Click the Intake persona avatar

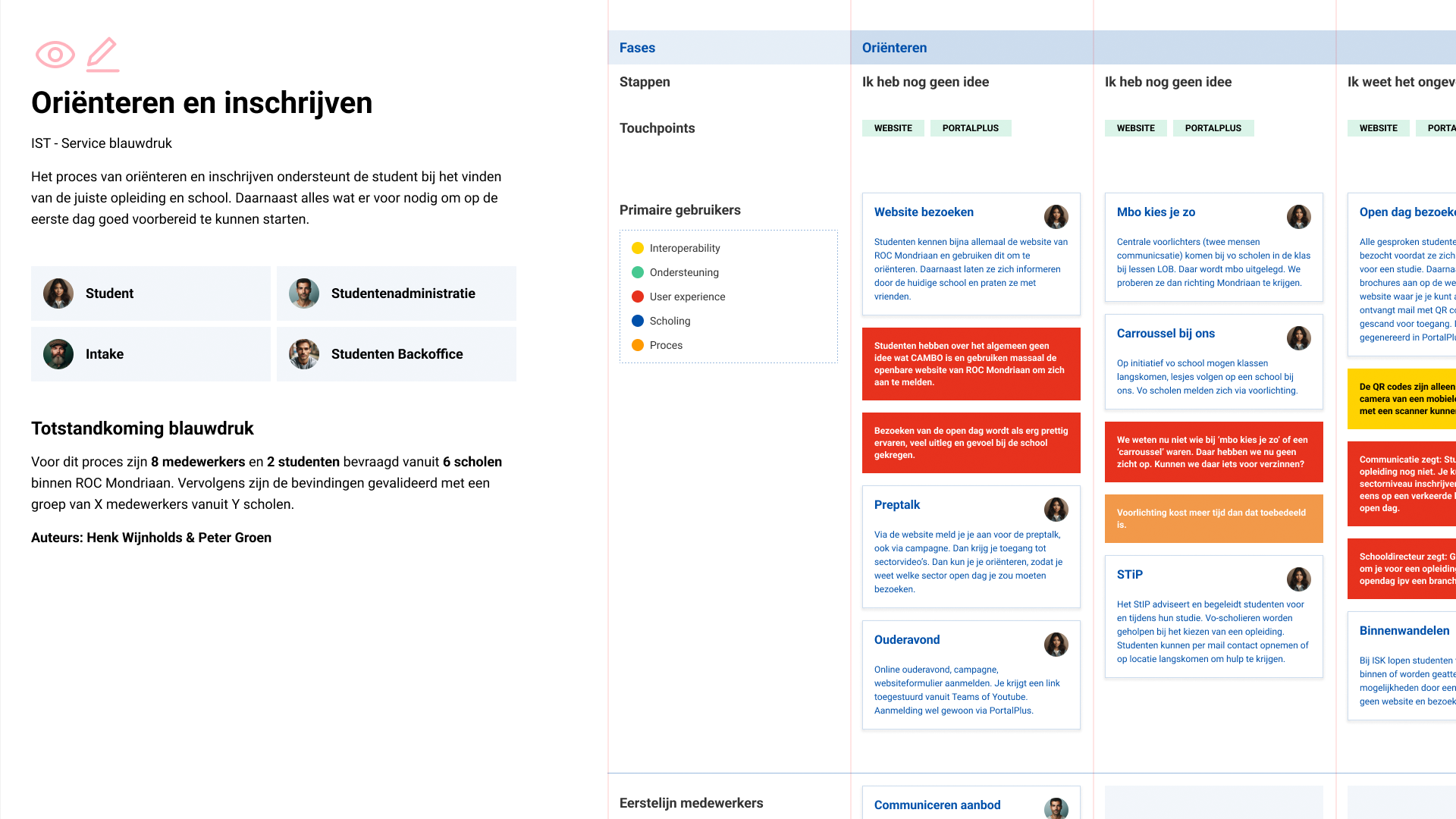(58, 354)
